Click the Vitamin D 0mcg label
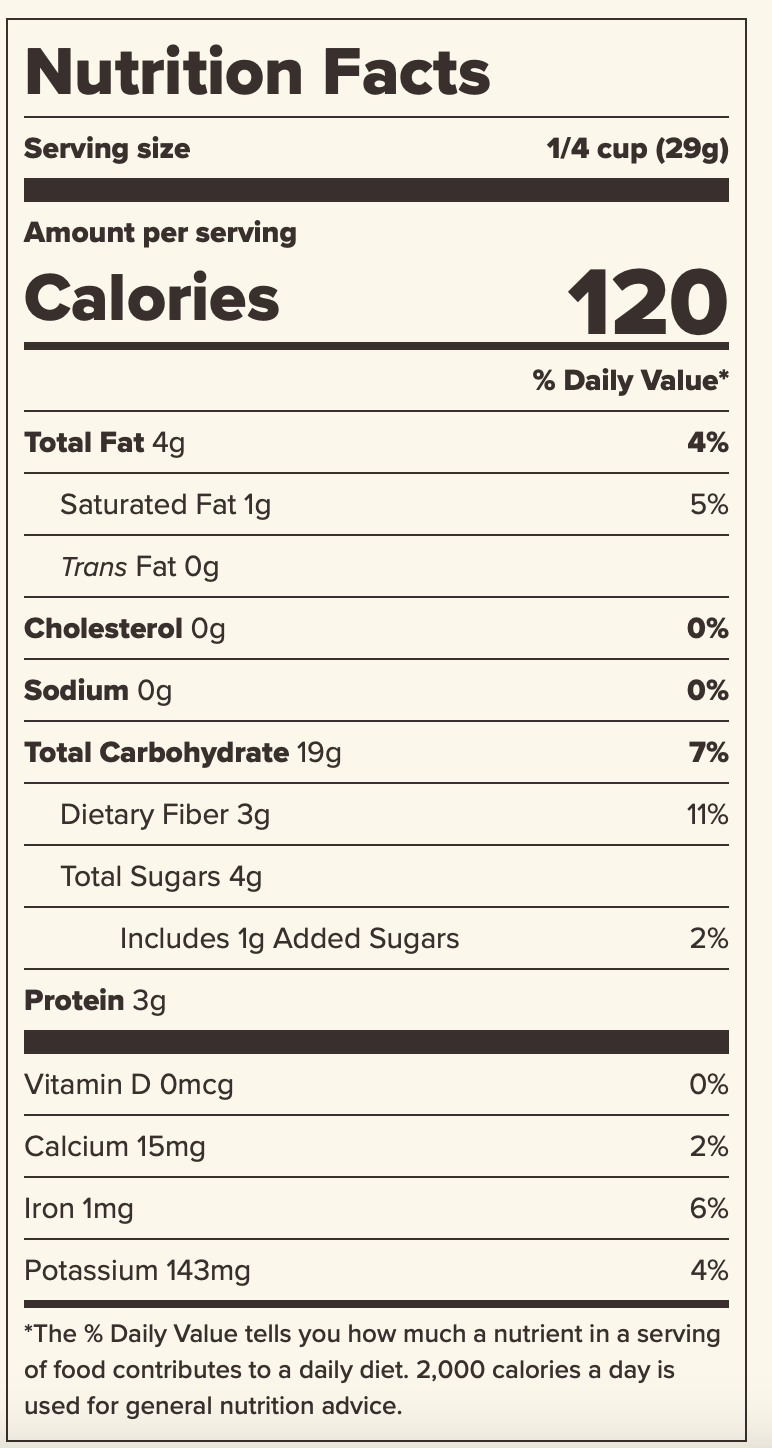This screenshot has height=1448, width=772. tap(129, 1085)
